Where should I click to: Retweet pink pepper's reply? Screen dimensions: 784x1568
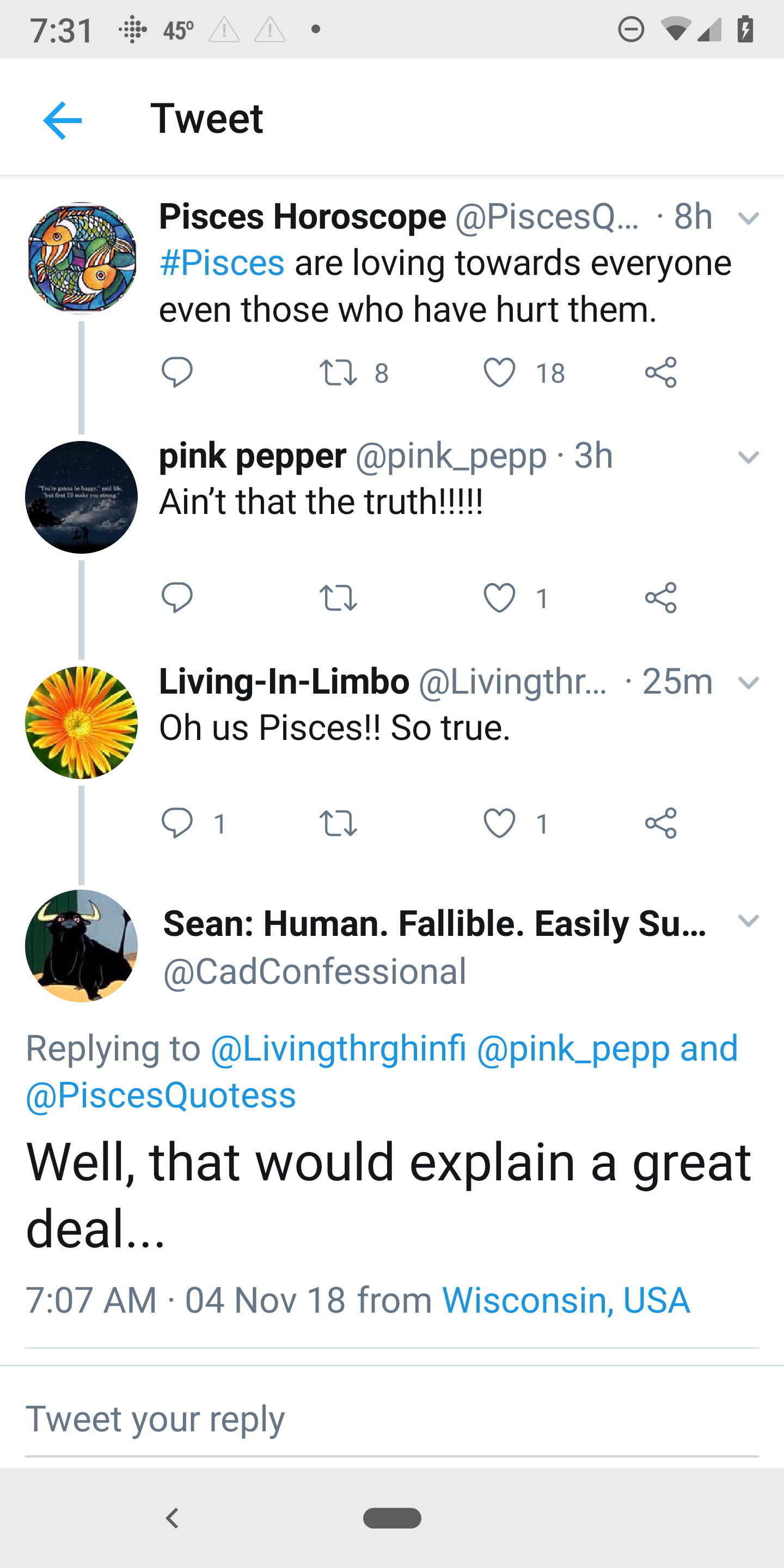pos(339,598)
